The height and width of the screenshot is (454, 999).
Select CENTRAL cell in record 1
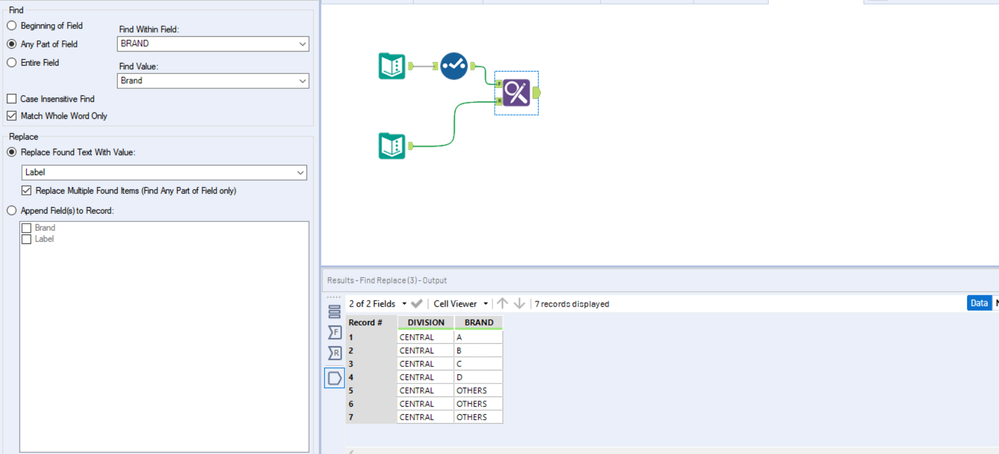426,337
